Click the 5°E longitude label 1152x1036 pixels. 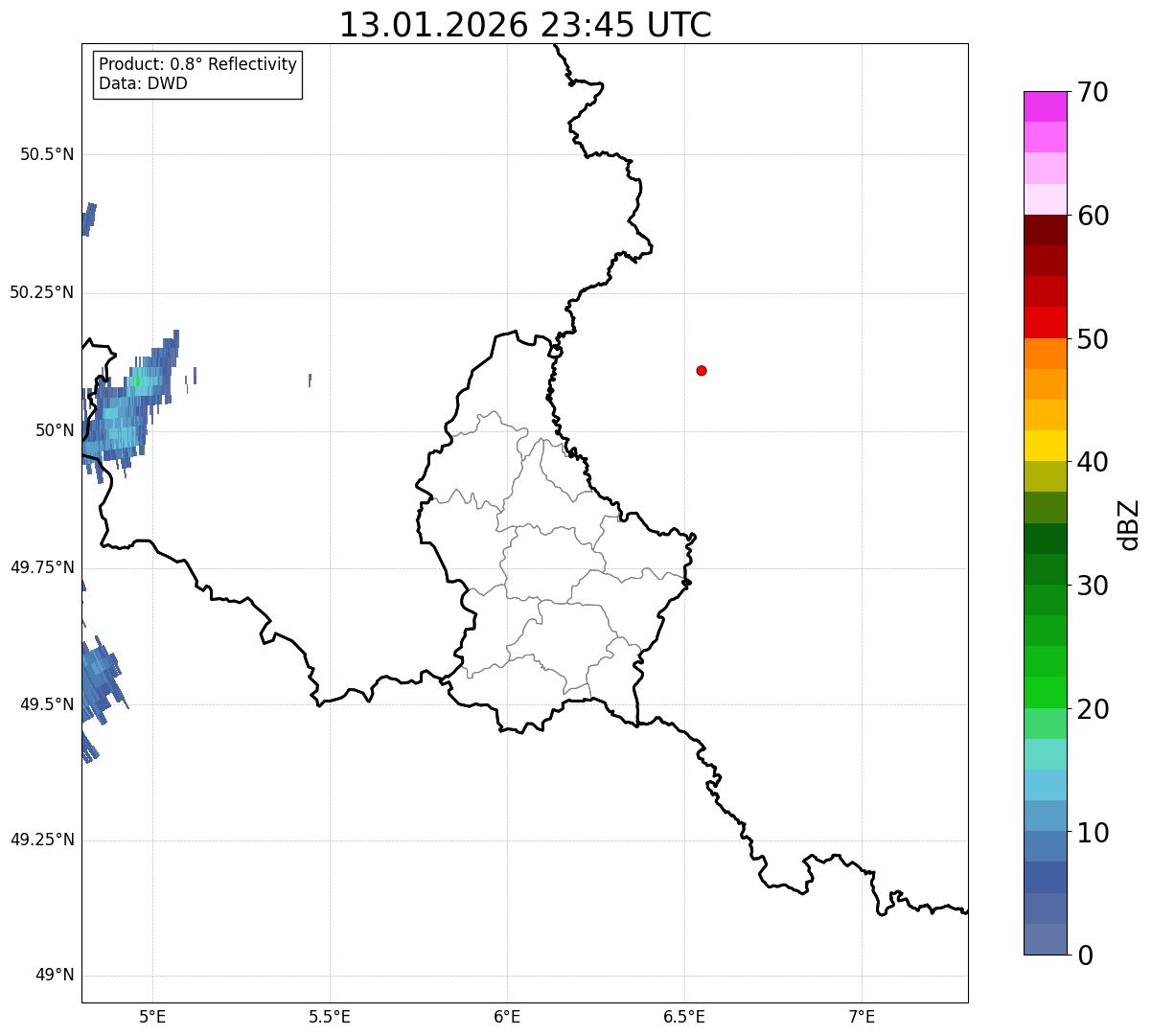coord(152,1016)
